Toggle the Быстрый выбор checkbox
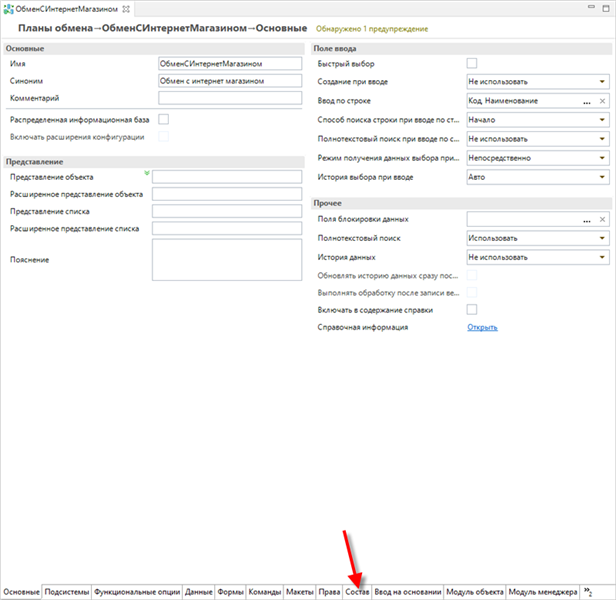616x600 pixels. (472, 63)
